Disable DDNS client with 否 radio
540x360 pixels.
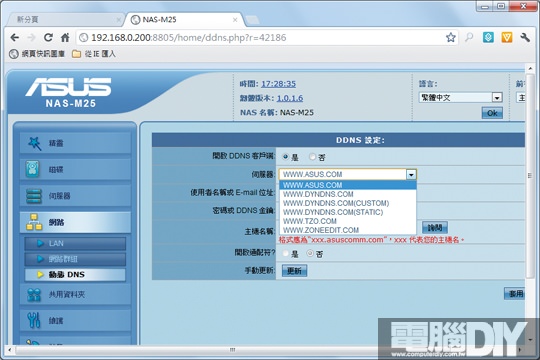click(x=312, y=157)
